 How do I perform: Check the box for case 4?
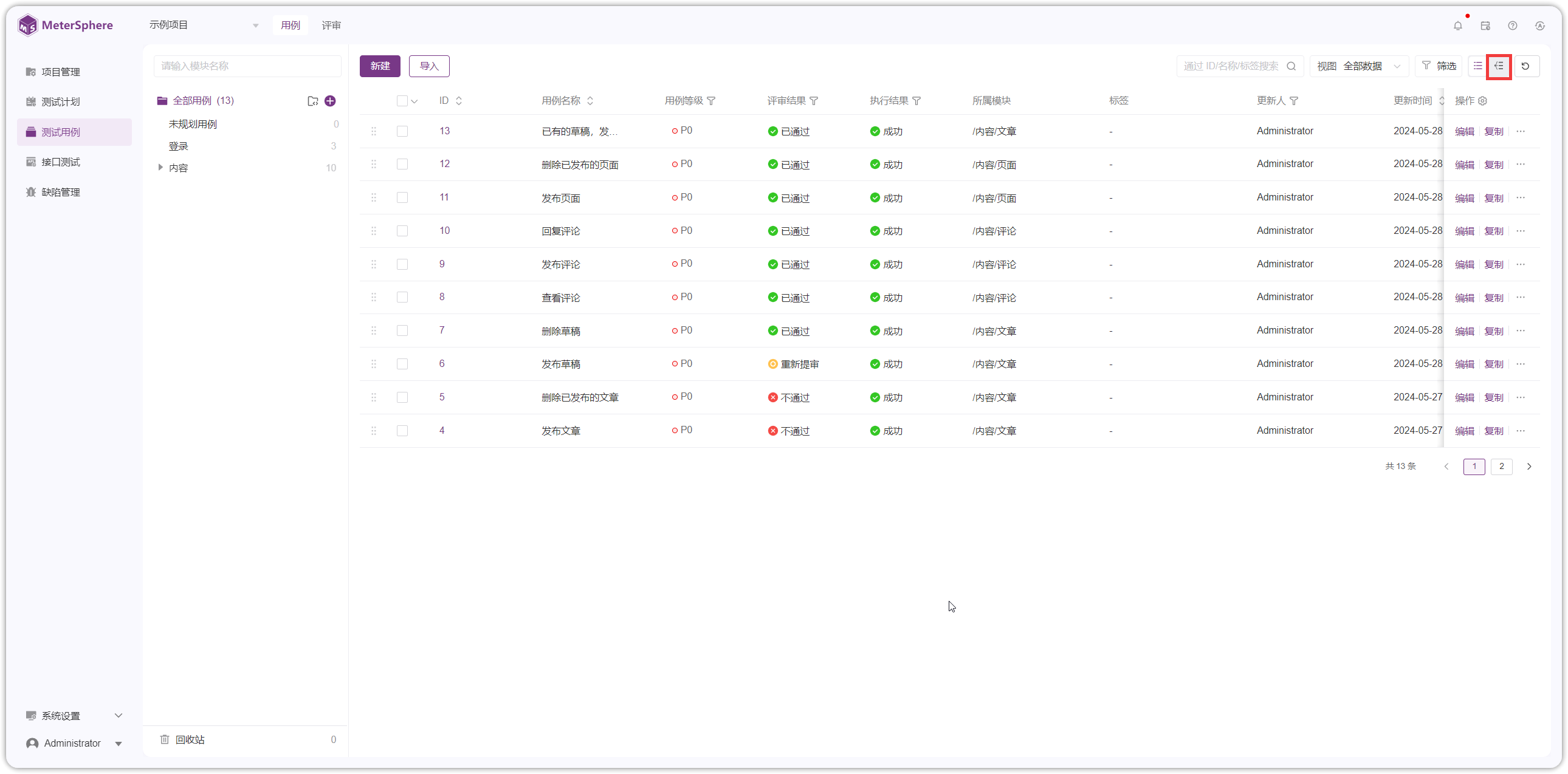pos(402,431)
